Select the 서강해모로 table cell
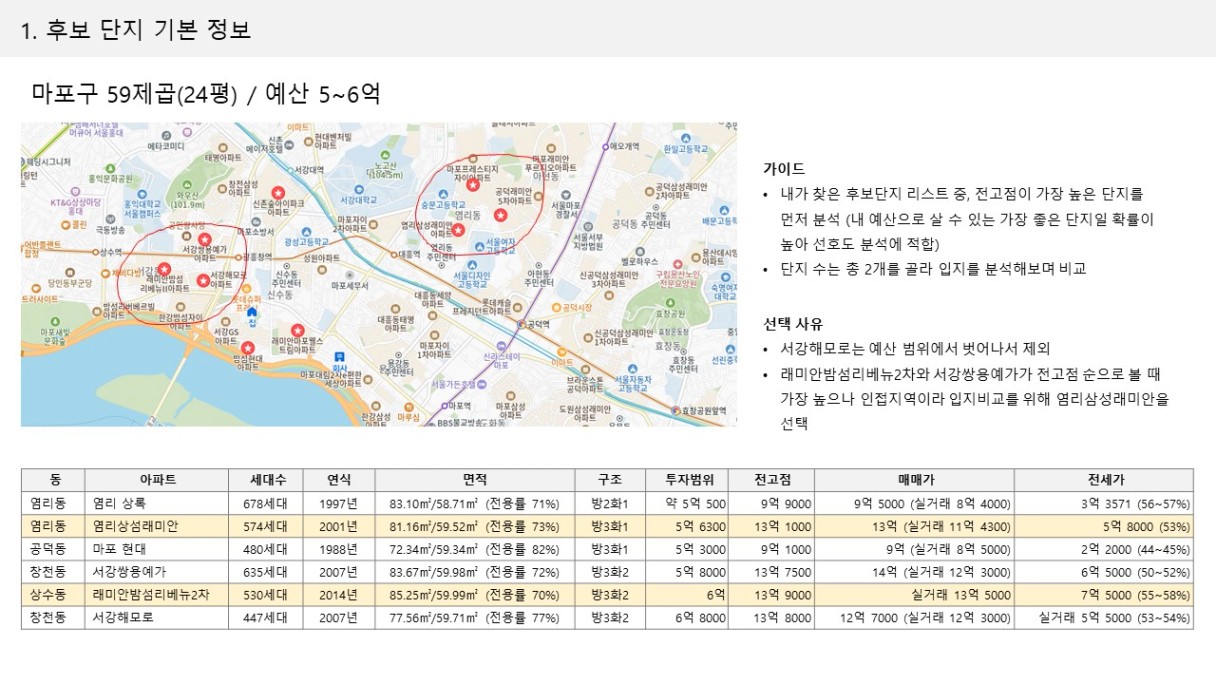1216x684 pixels. click(x=157, y=618)
